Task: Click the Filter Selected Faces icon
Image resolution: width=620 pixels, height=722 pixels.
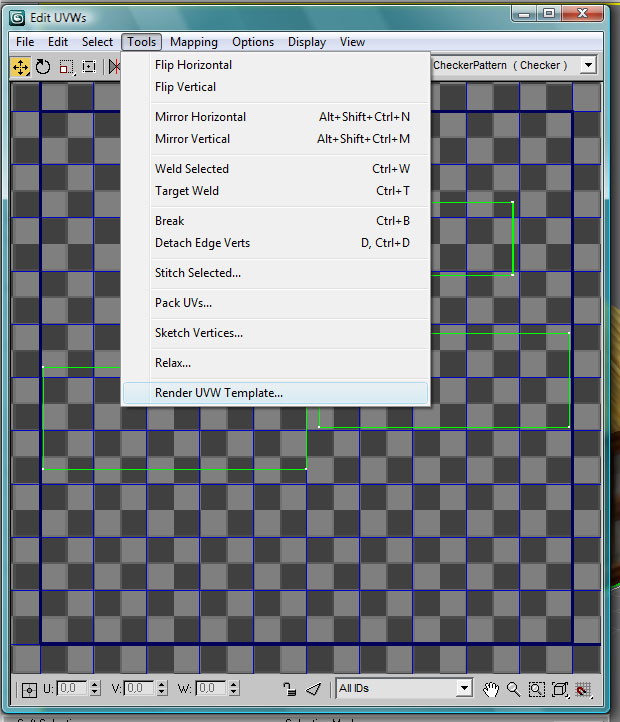Action: 314,689
